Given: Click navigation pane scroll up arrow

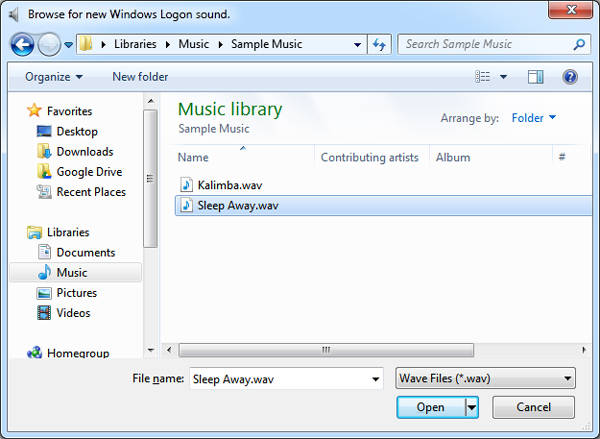Looking at the screenshot, I should point(151,101).
